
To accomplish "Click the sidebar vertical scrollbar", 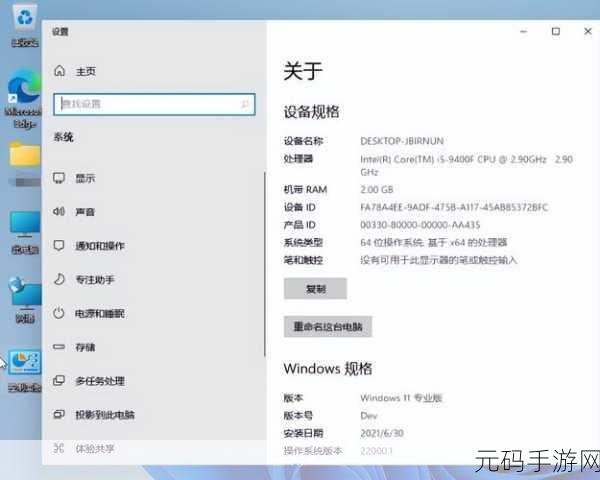I will 264,264.
